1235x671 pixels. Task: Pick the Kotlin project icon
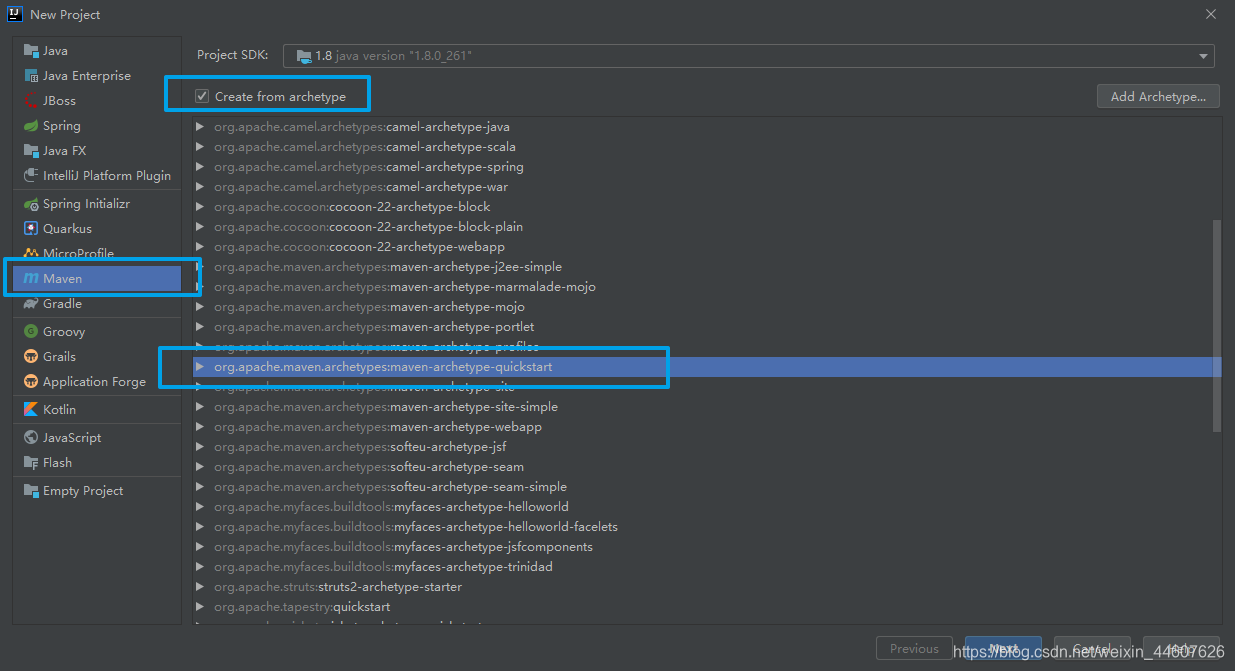[31, 410]
